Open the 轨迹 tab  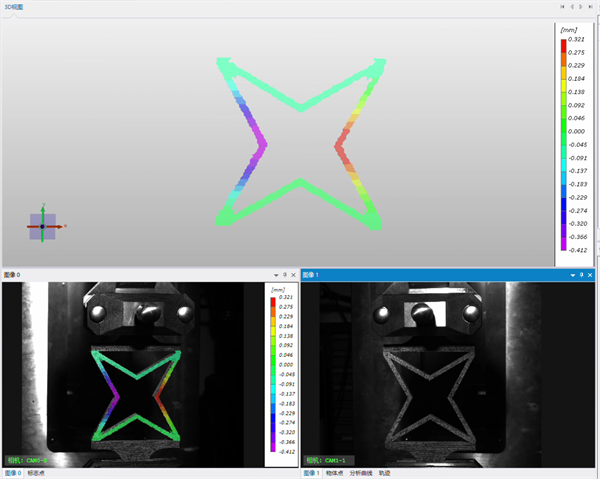pos(385,473)
